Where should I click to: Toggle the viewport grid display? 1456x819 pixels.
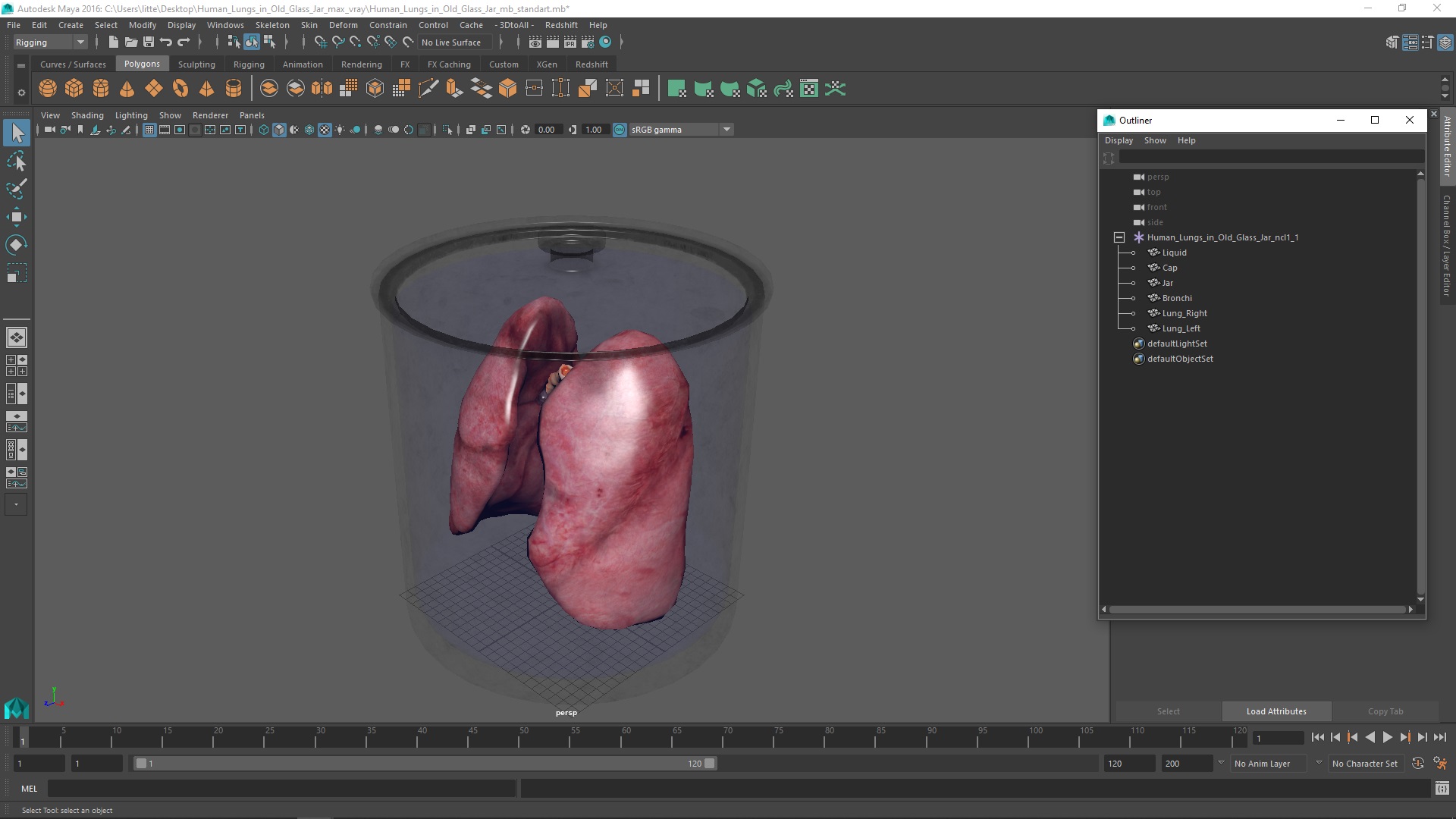149,130
